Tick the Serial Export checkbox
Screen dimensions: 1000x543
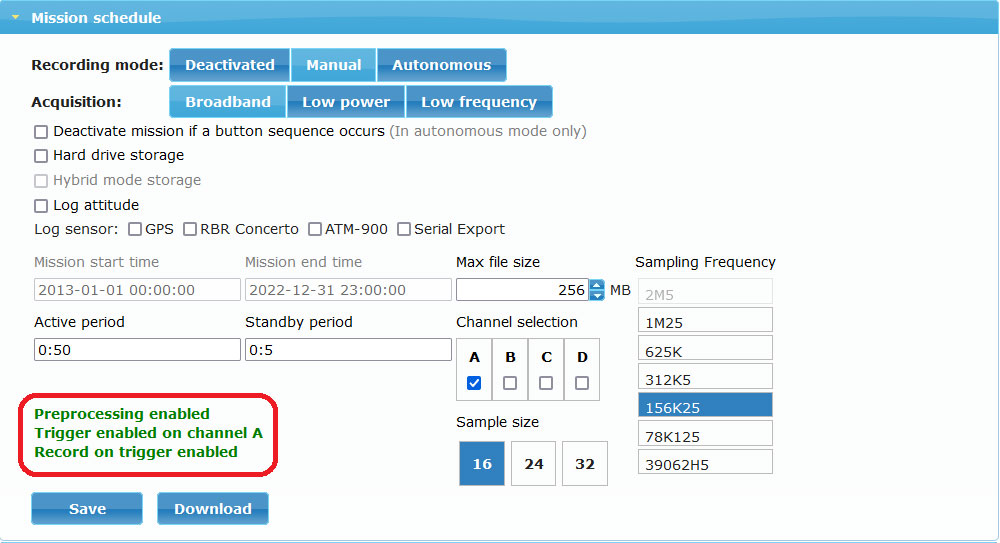point(404,230)
